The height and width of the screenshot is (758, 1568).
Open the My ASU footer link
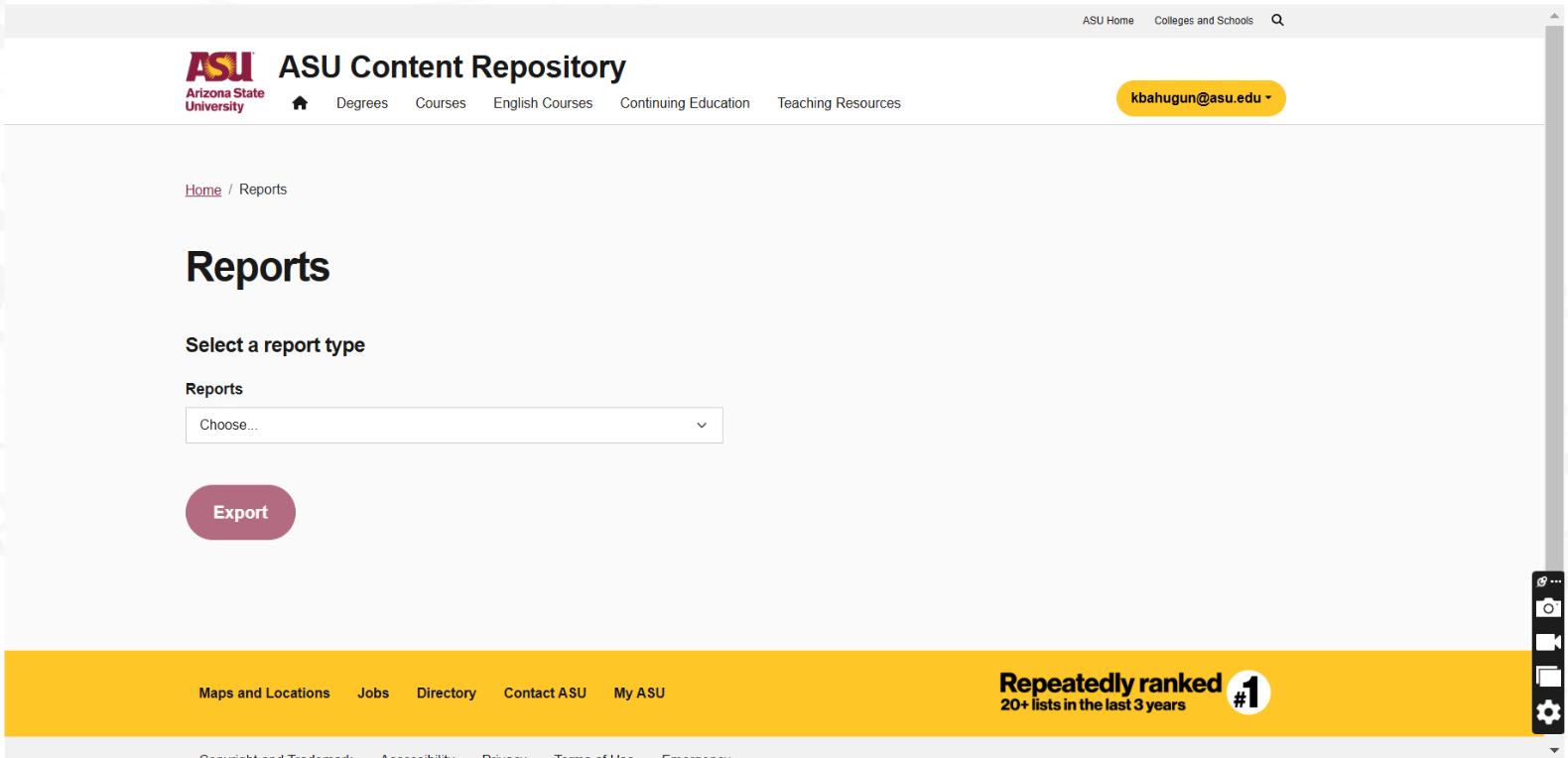click(x=639, y=693)
